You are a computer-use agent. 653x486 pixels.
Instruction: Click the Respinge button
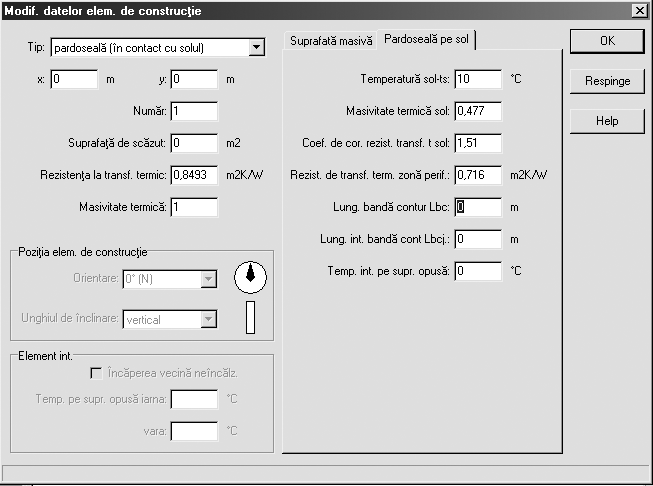[x=607, y=81]
